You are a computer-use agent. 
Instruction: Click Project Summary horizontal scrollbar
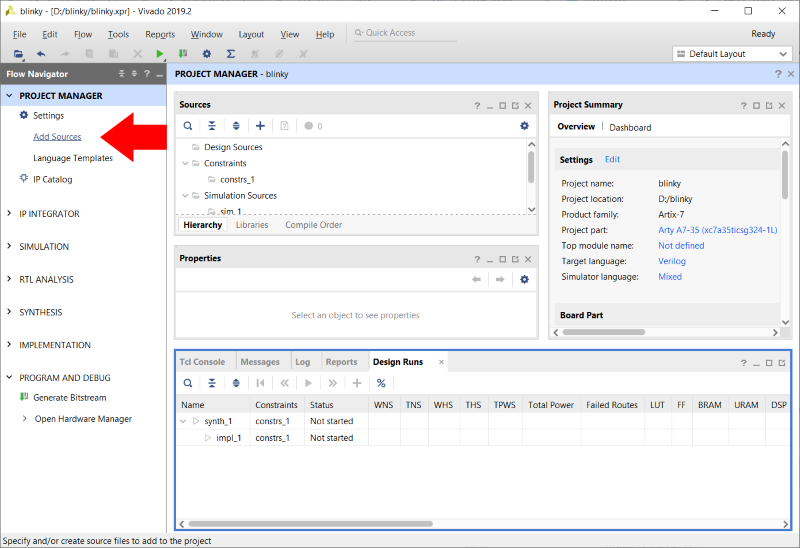pyautogui.click(x=604, y=332)
